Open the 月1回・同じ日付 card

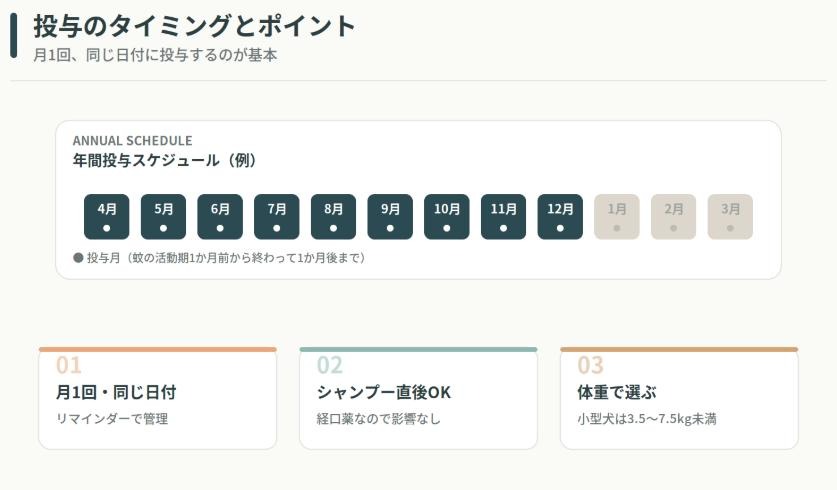click(x=157, y=399)
